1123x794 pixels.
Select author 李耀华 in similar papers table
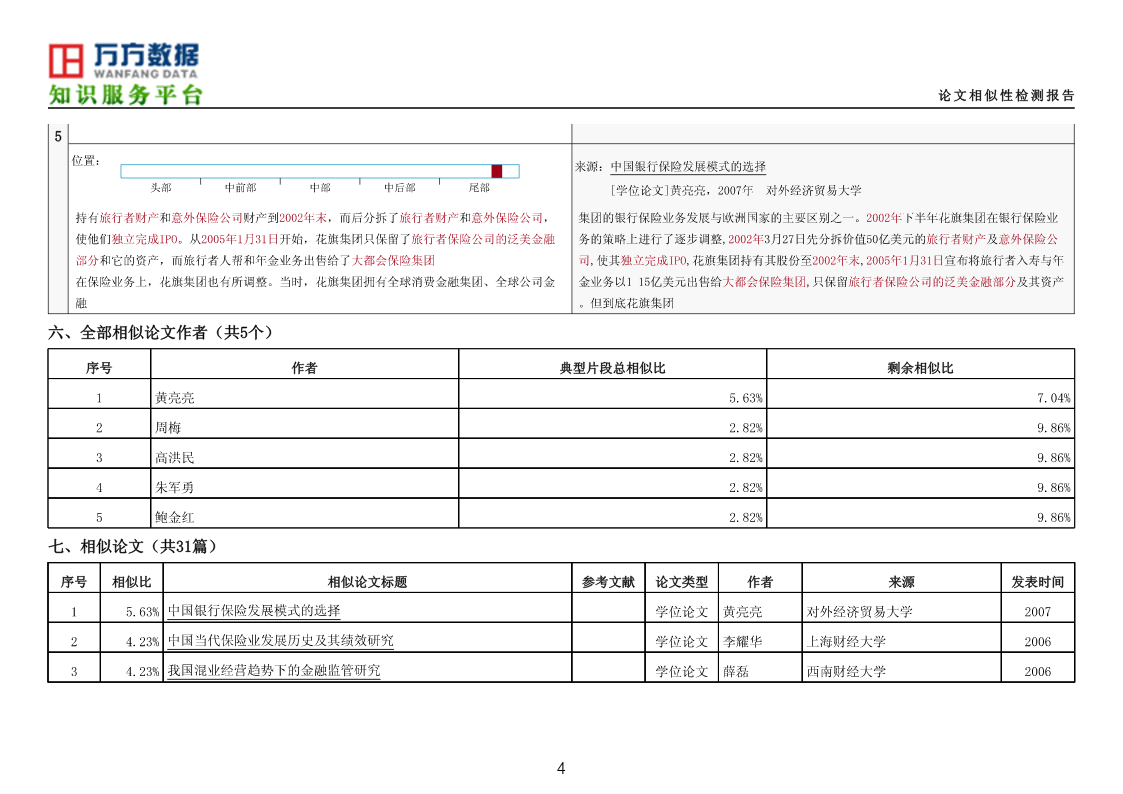[743, 642]
